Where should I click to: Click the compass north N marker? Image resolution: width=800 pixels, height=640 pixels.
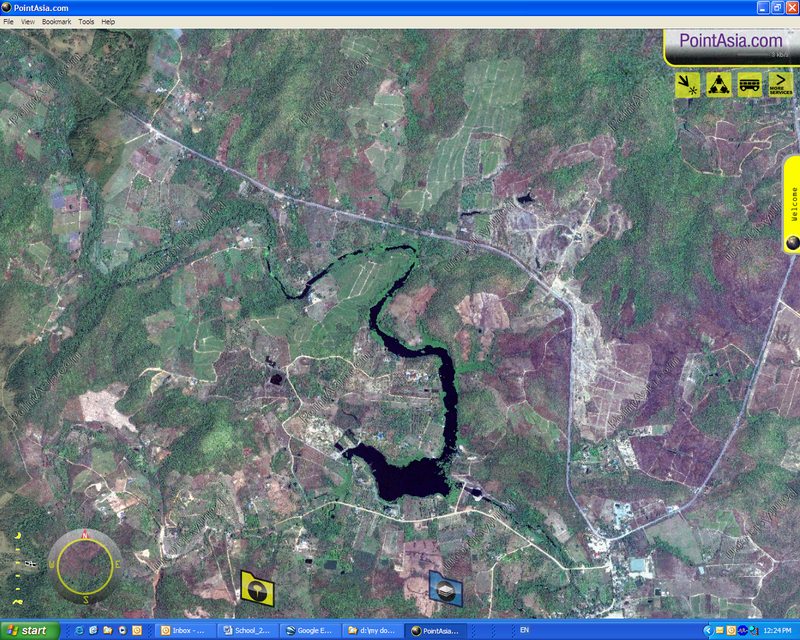point(86,536)
